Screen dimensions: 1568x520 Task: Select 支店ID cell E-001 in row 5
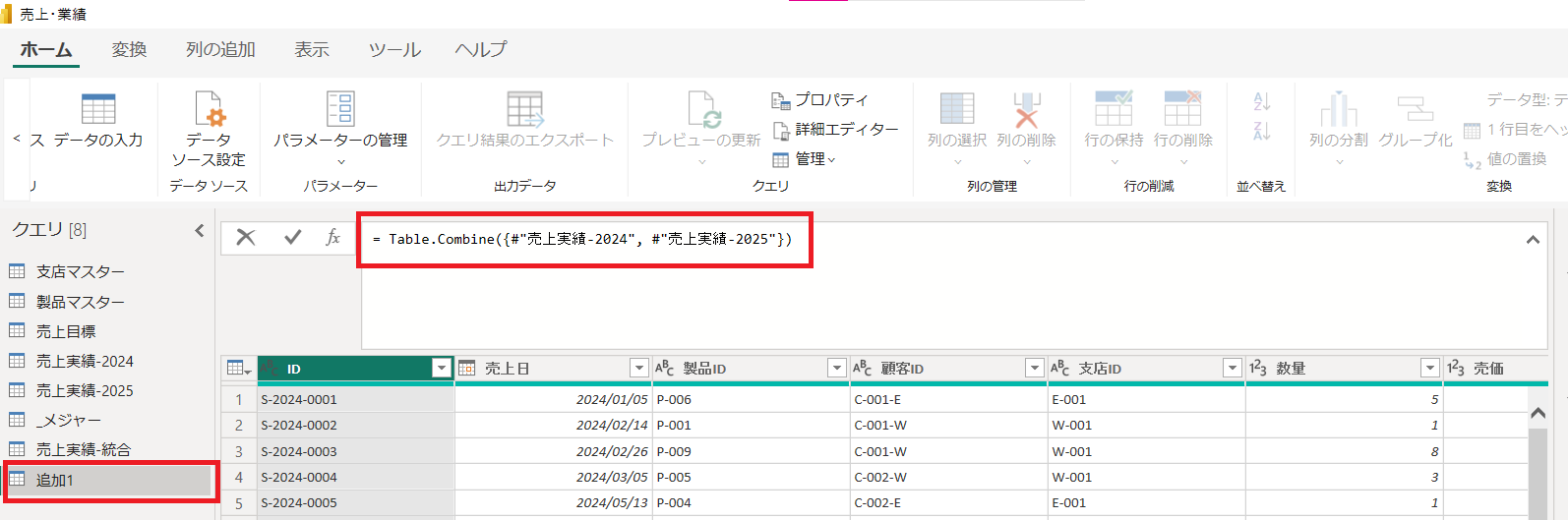pos(1146,502)
